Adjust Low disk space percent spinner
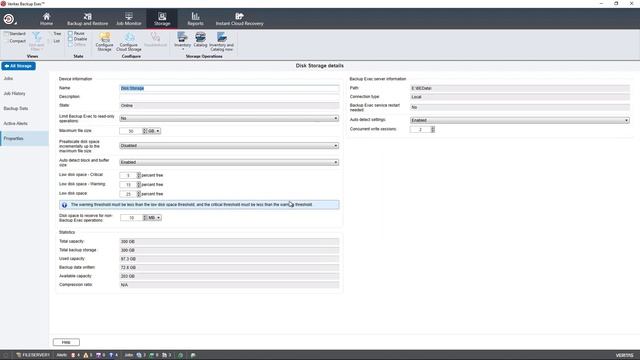Image resolution: width=640 pixels, height=360 pixels. click(x=138, y=194)
